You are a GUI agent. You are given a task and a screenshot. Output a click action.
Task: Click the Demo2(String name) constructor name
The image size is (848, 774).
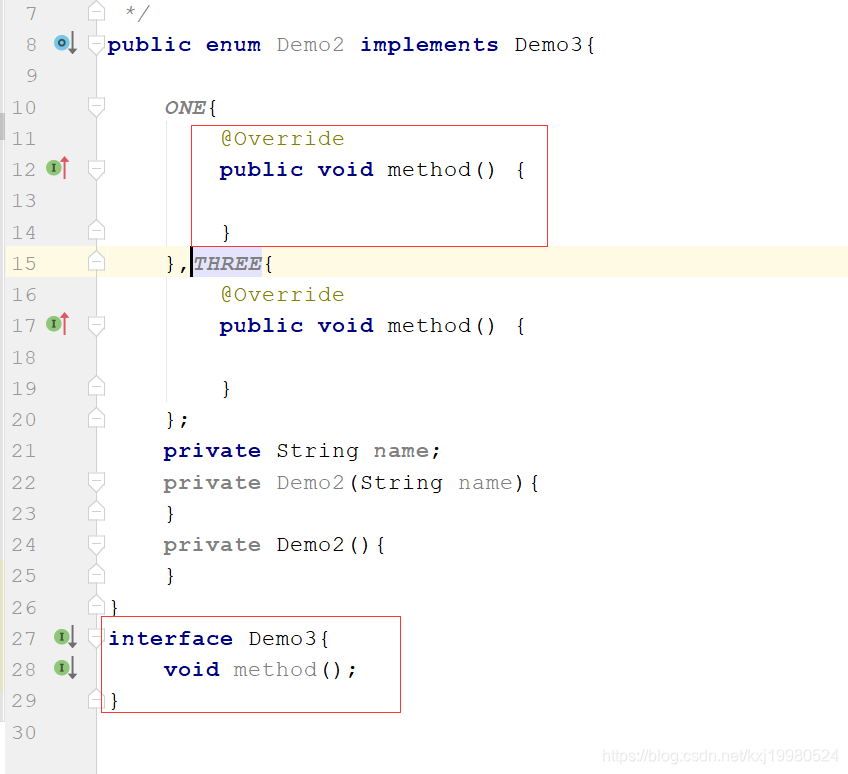pyautogui.click(x=310, y=482)
